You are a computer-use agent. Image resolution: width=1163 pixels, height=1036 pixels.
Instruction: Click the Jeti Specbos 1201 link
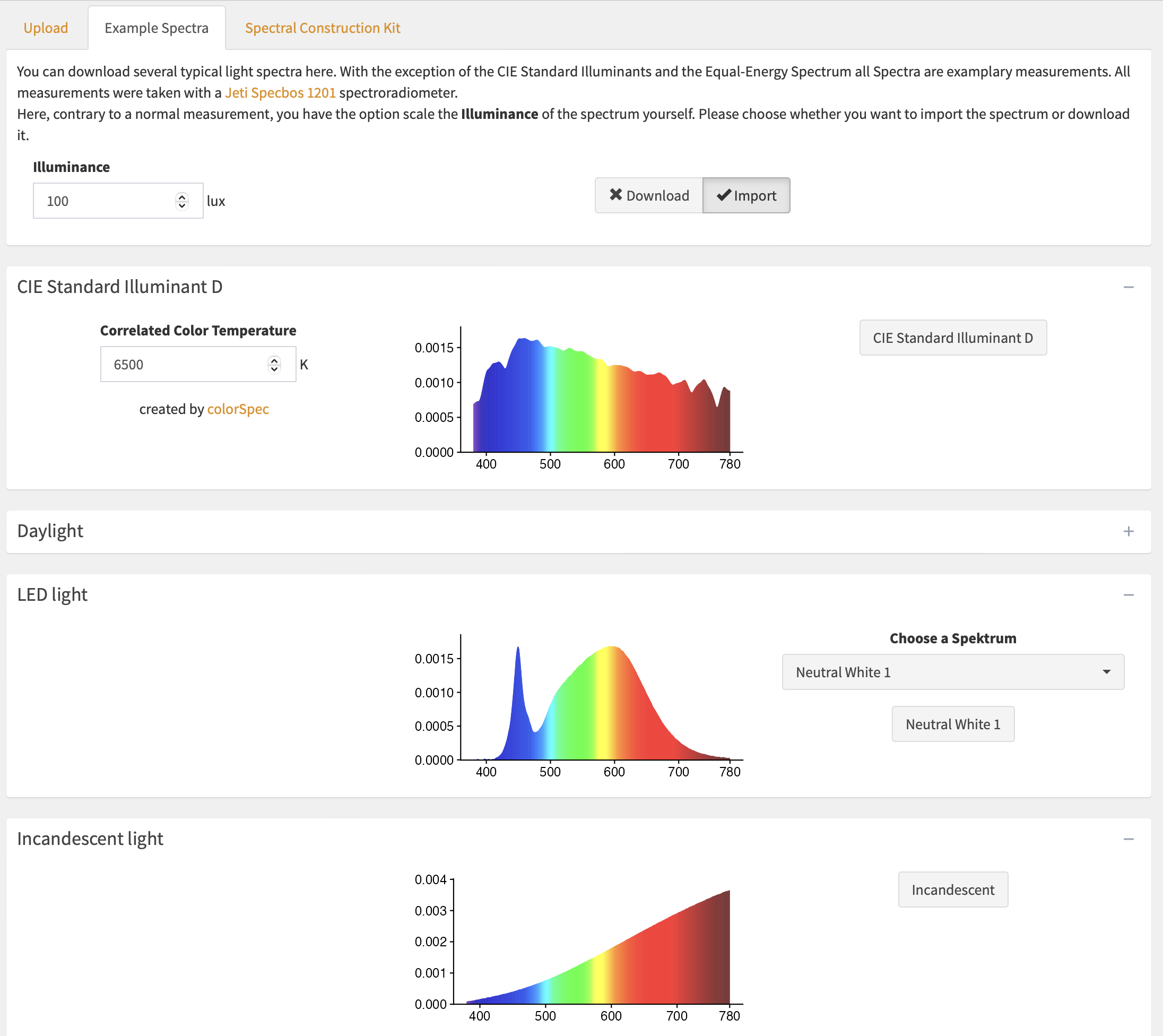coord(280,92)
